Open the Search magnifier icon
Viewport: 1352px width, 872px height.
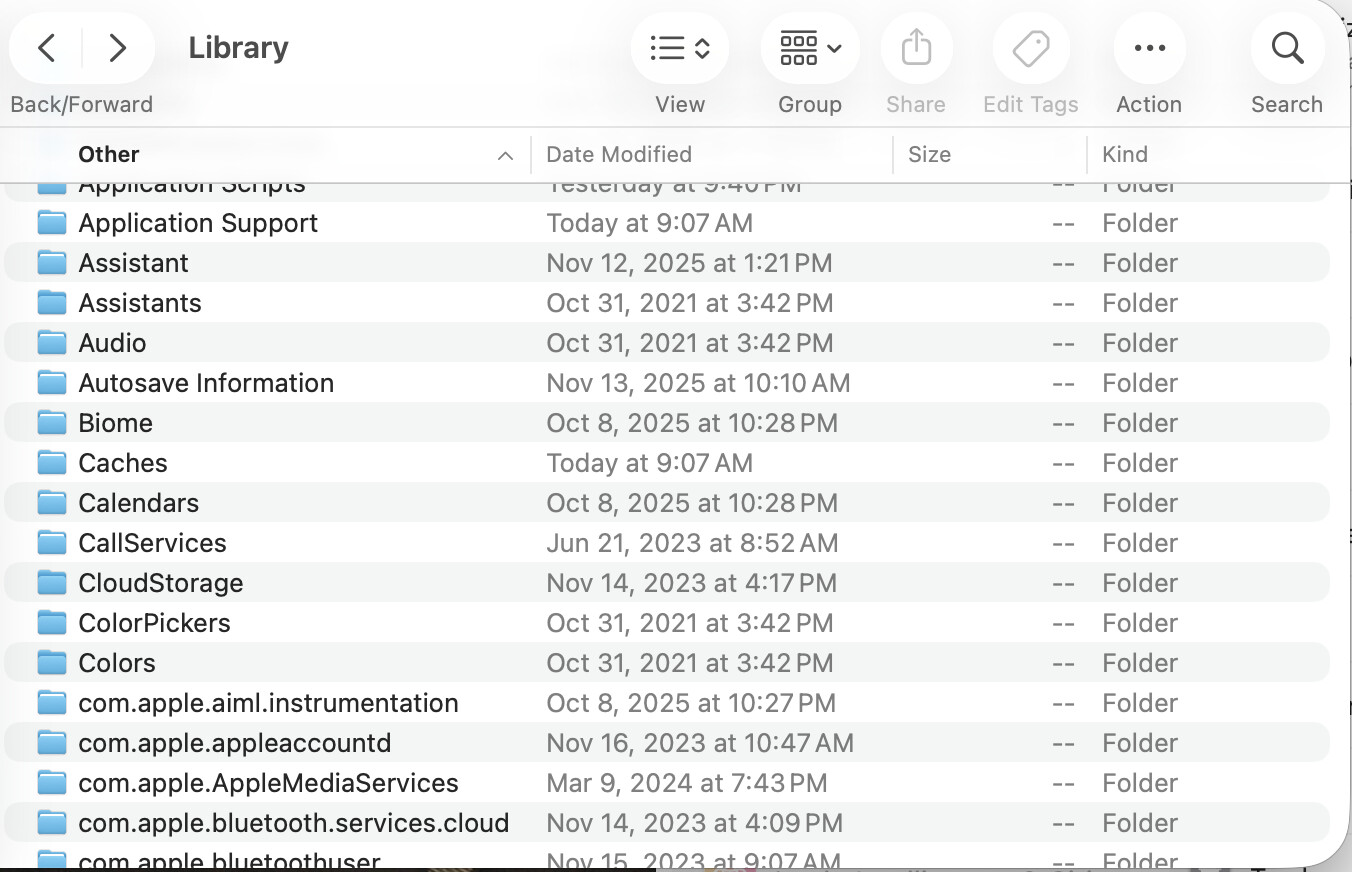click(1287, 47)
